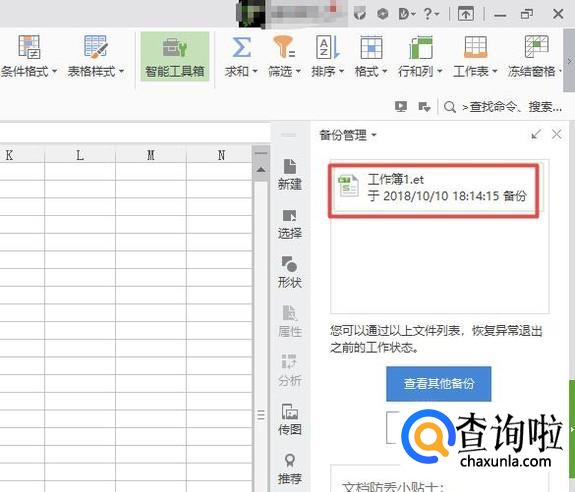
Task: Click the 排序 sort icon
Action: [327, 48]
